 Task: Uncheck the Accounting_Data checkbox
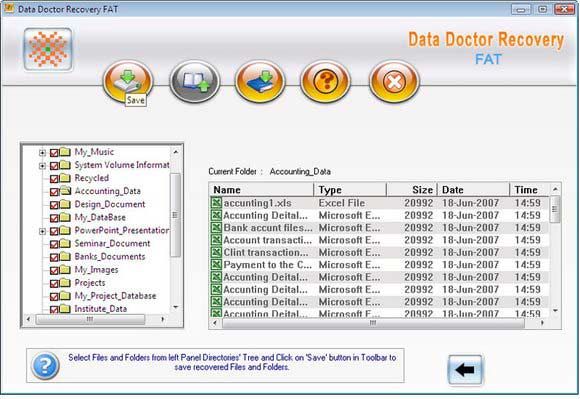pyautogui.click(x=54, y=192)
